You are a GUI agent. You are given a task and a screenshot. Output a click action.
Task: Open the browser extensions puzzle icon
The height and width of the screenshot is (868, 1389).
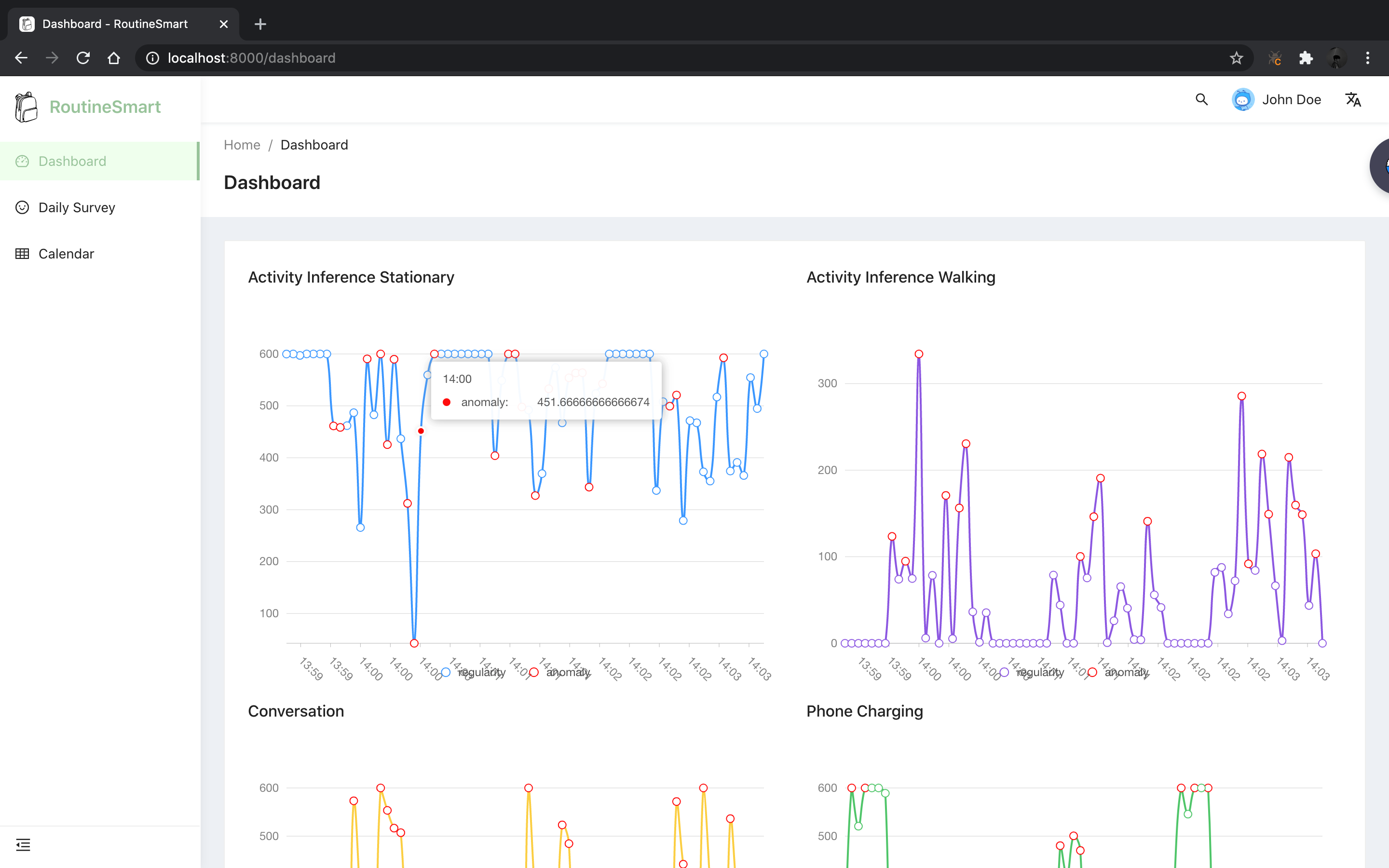click(x=1306, y=58)
